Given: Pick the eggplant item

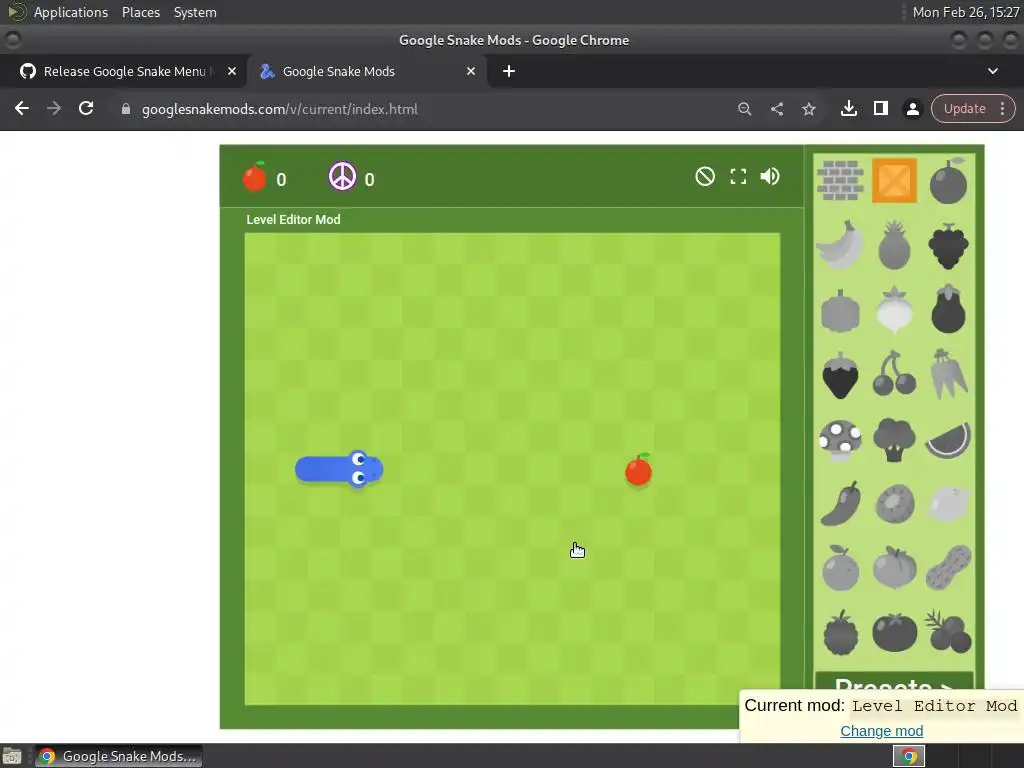Looking at the screenshot, I should (x=948, y=309).
